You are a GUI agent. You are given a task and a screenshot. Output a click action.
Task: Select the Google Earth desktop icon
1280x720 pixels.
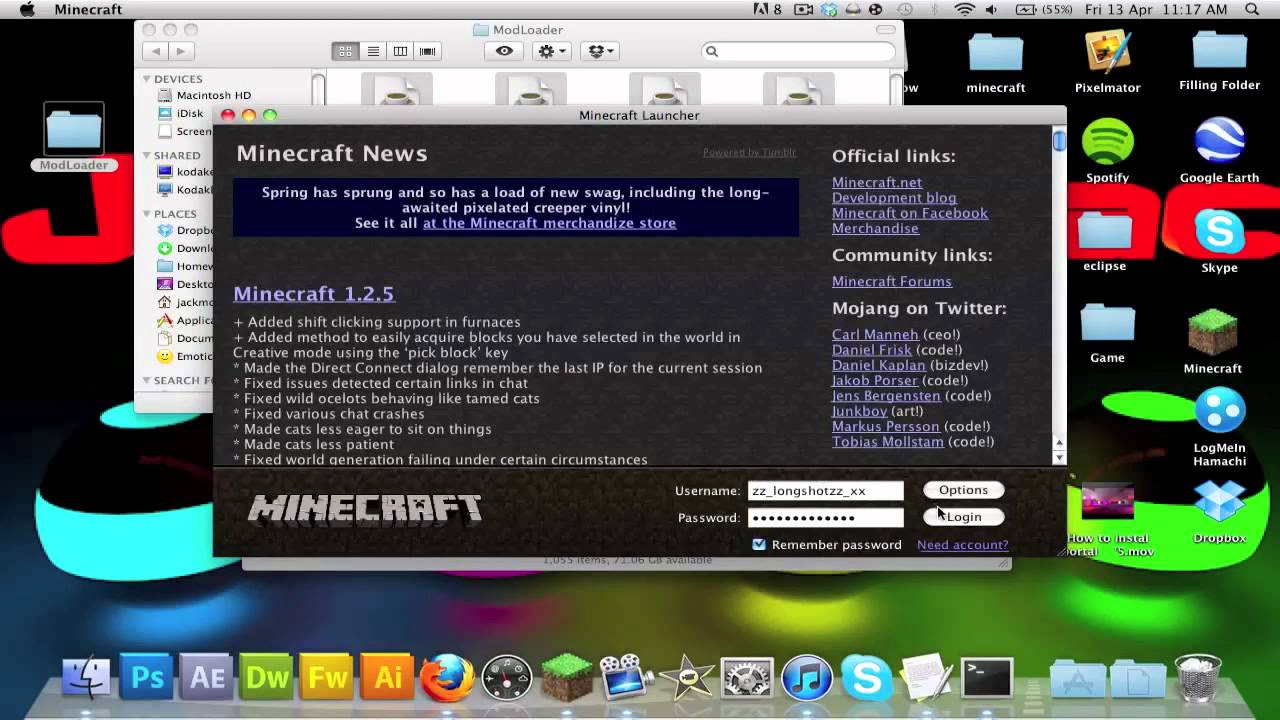point(1219,143)
